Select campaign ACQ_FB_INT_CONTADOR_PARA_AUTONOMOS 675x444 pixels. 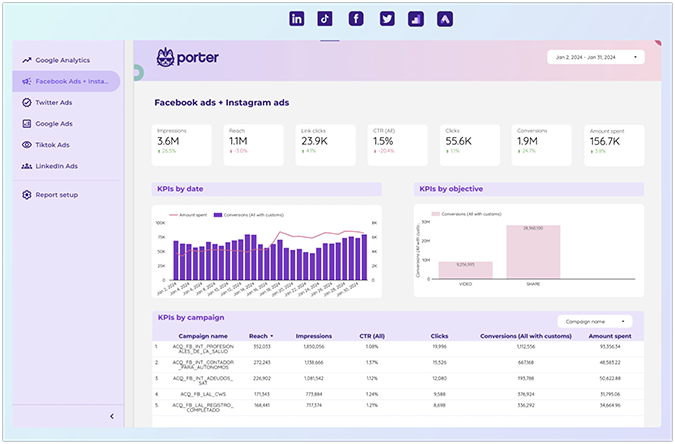point(203,365)
